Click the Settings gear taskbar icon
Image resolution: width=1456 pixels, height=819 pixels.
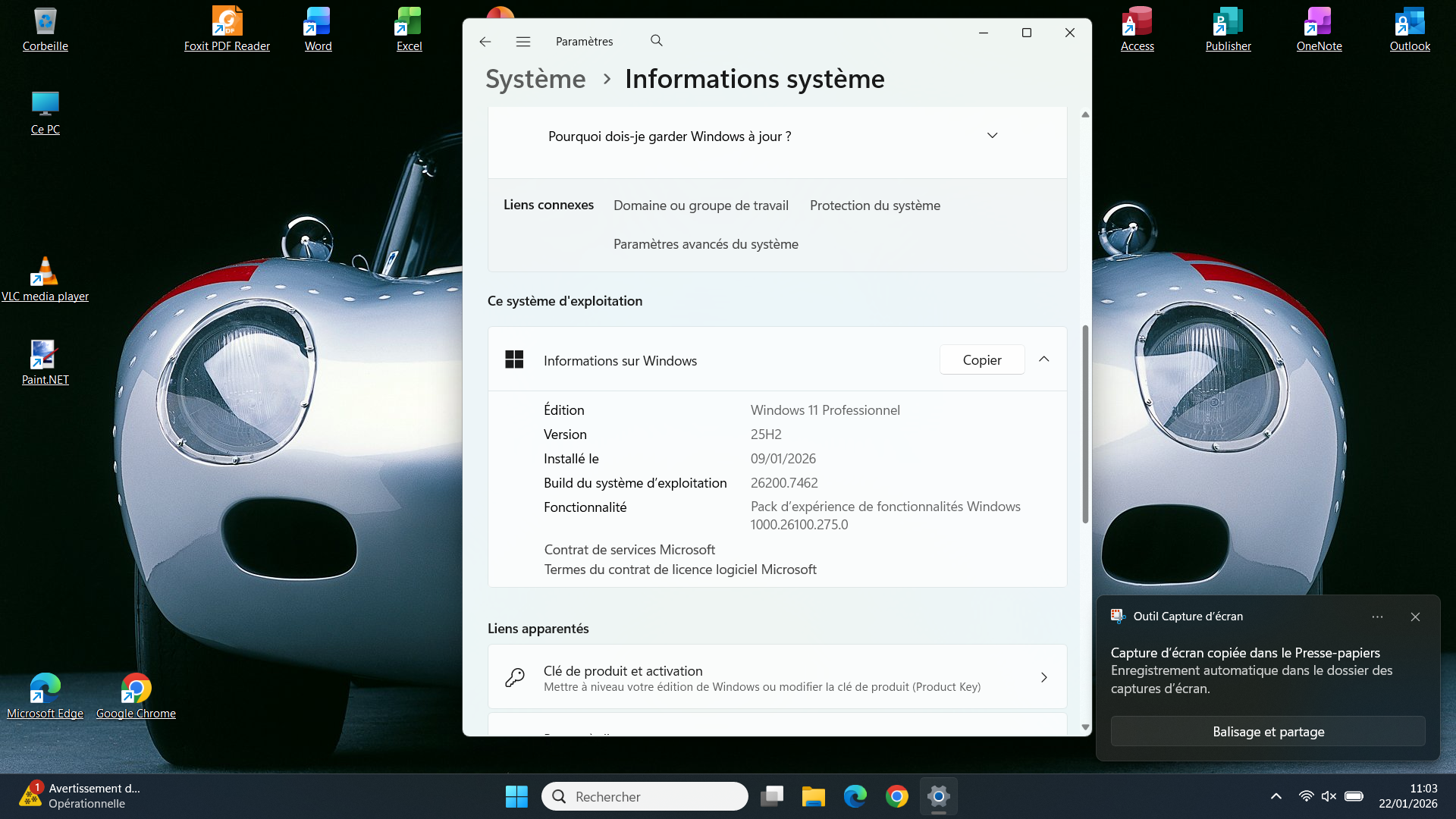click(x=939, y=796)
